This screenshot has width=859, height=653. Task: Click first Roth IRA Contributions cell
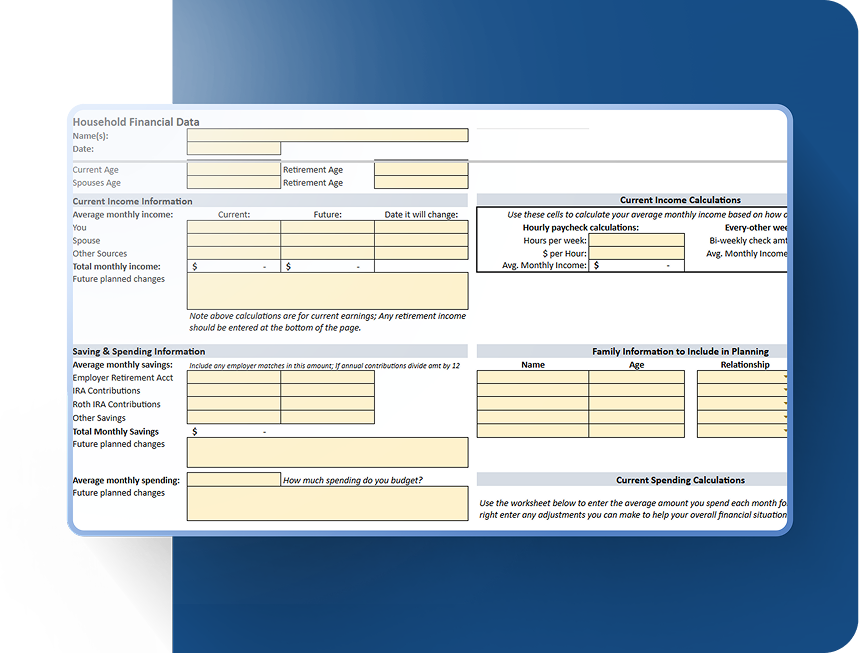tap(233, 404)
